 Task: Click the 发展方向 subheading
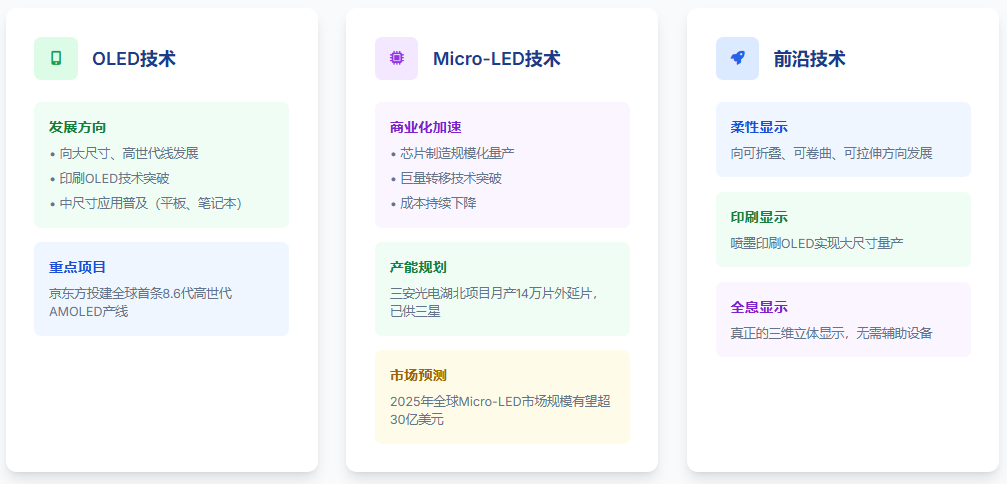pos(78,127)
